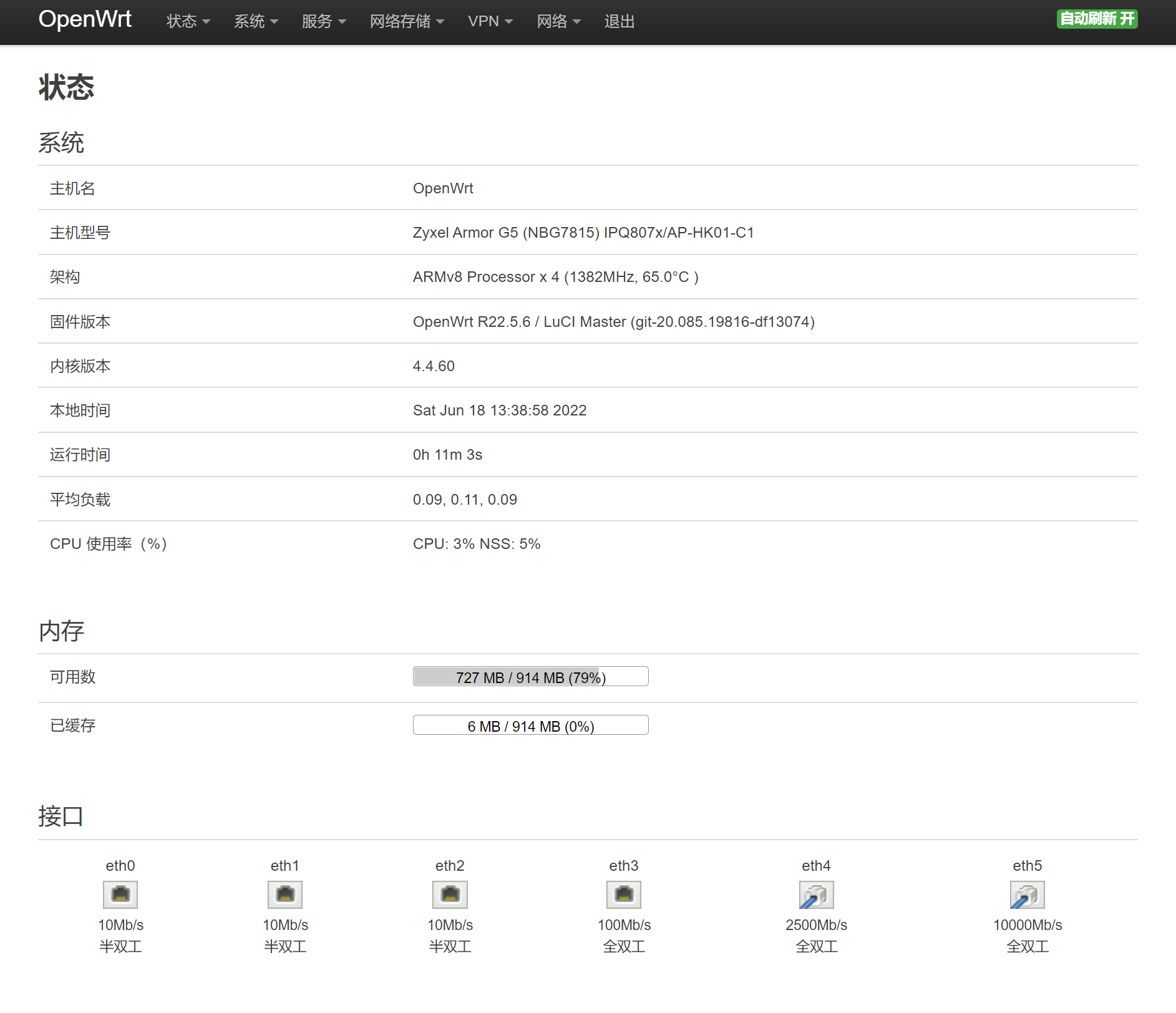The width and height of the screenshot is (1176, 1013).
Task: Expand the 状态 dropdown menu
Action: coord(188,21)
